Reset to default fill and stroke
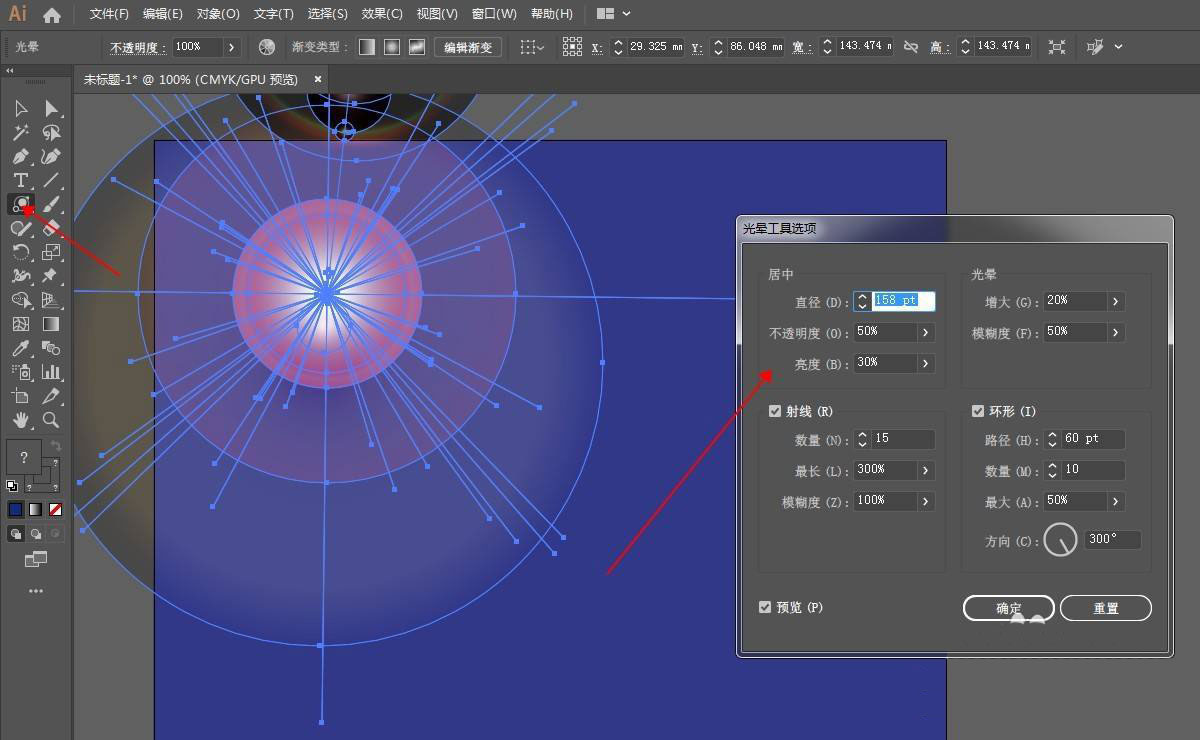This screenshot has height=740, width=1200. (11, 486)
